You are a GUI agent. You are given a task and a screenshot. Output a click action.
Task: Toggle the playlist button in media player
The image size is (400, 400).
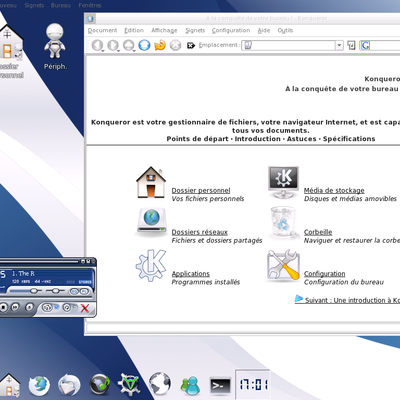click(85, 291)
